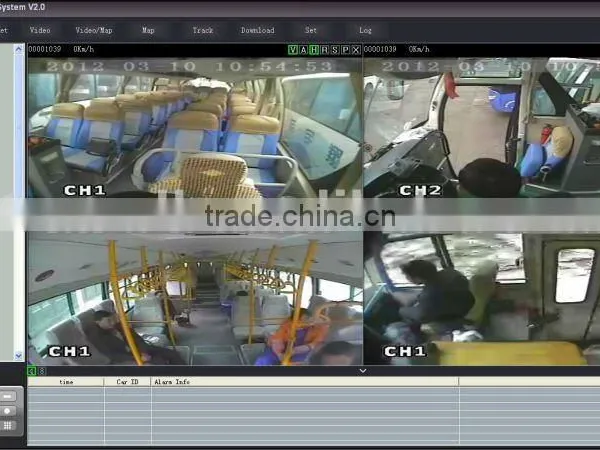Click the Alarm Info column header
600x450 pixels.
[x=172, y=382]
